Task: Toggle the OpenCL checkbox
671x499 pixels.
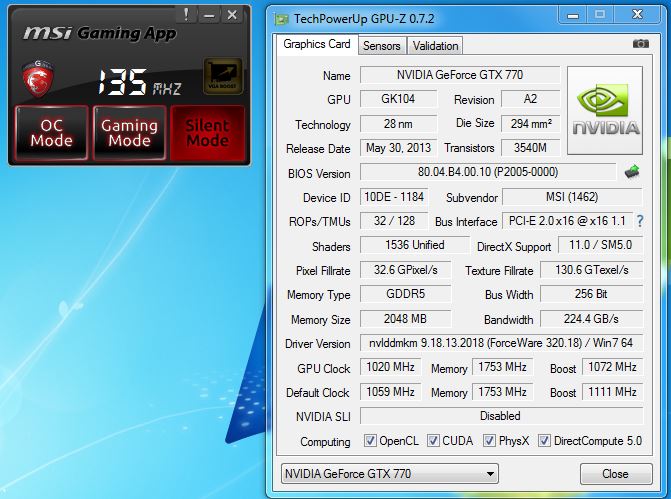Action: (370, 440)
